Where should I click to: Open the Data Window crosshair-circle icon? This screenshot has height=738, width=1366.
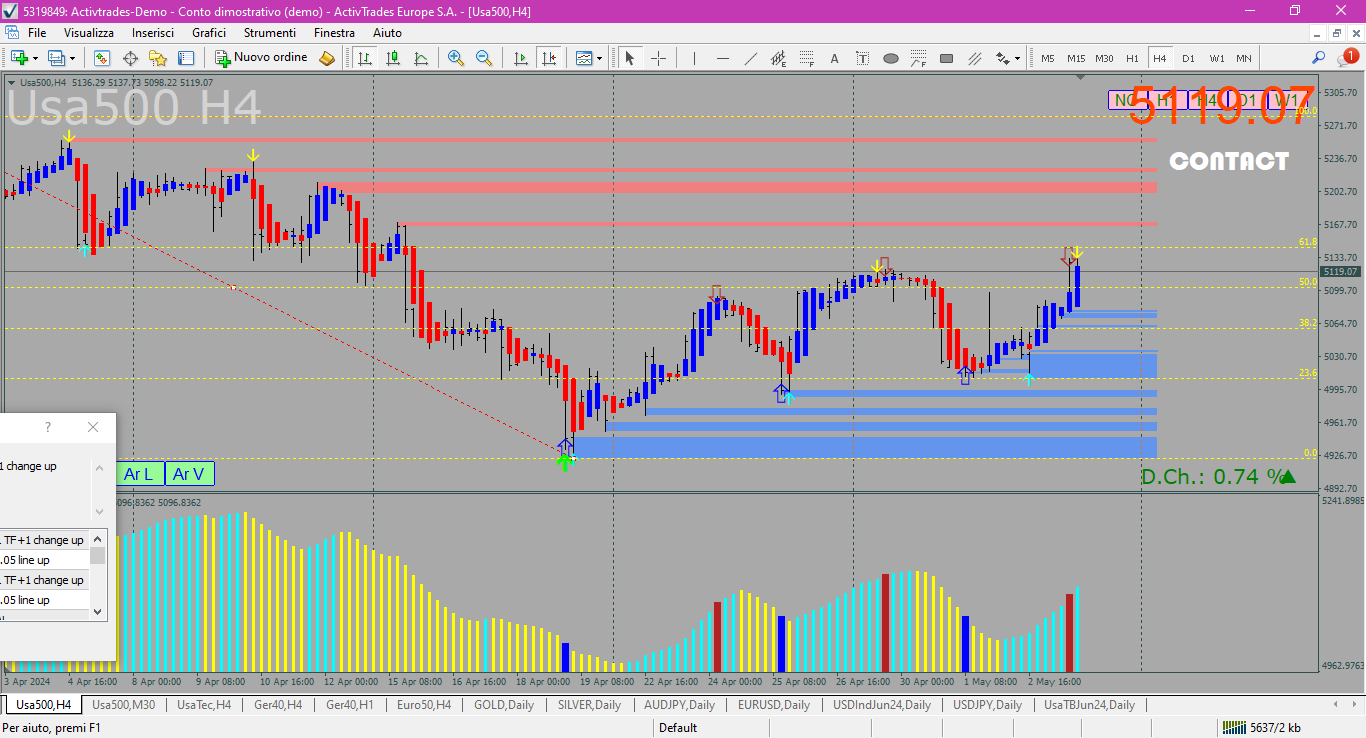pyautogui.click(x=130, y=58)
